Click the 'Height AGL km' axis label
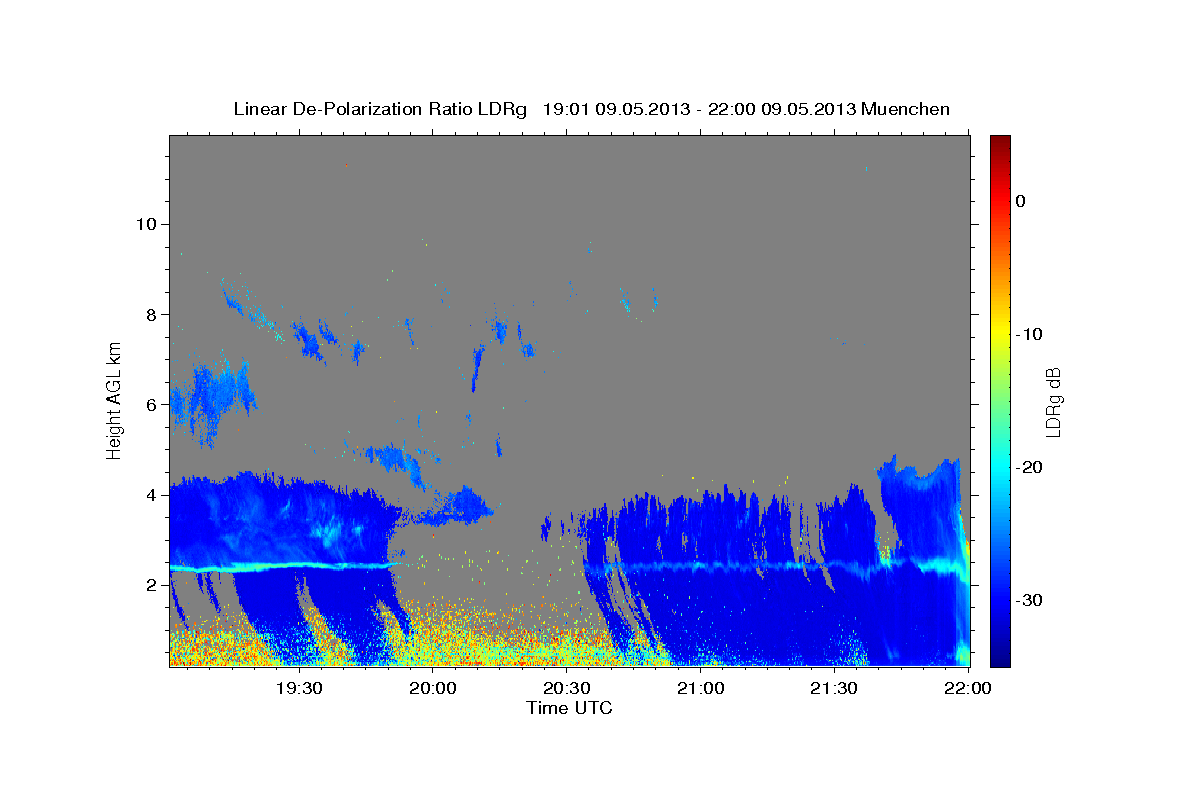Image resolution: width=1200 pixels, height=800 pixels. point(114,400)
